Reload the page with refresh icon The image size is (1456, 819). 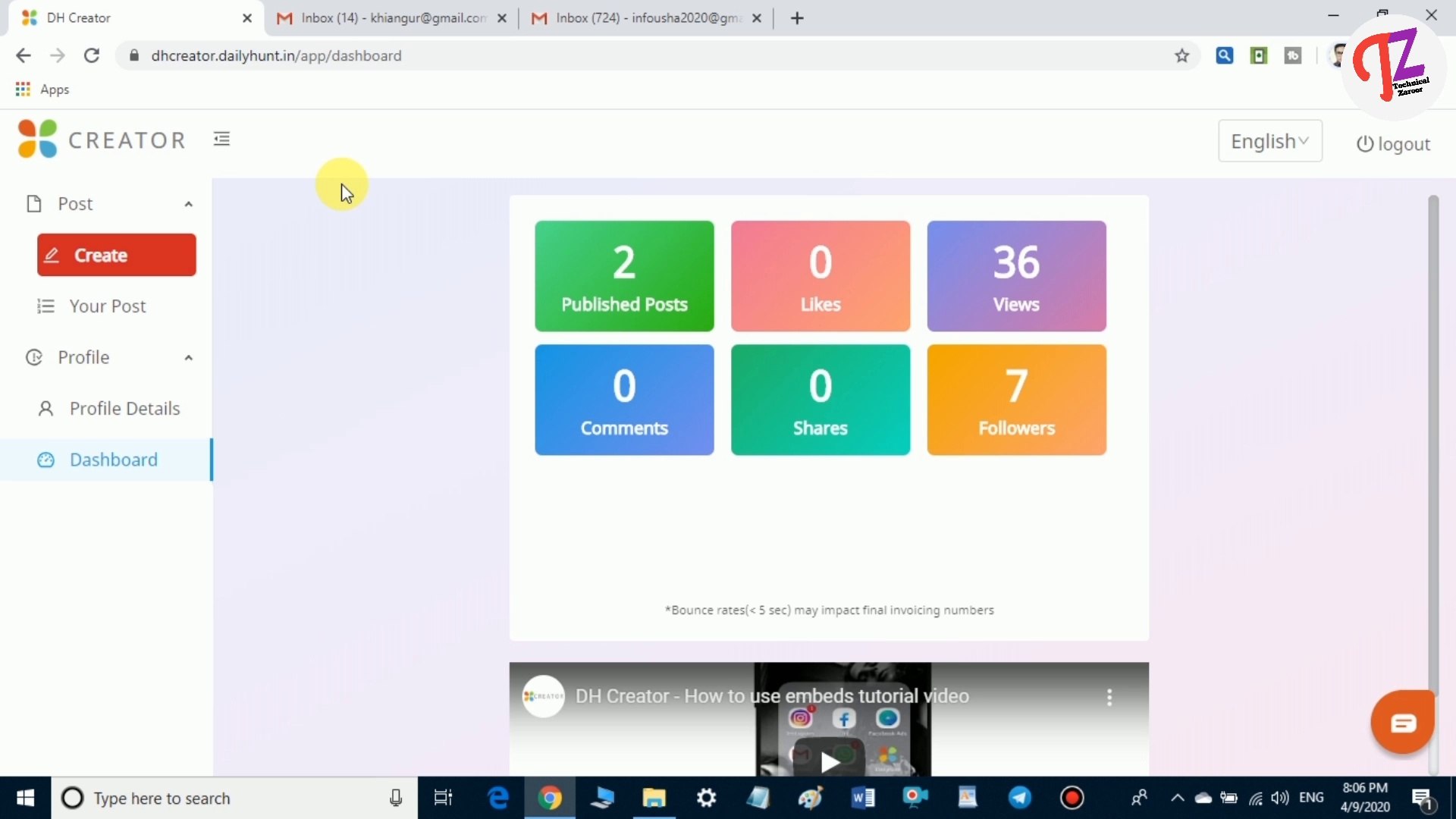pos(92,55)
